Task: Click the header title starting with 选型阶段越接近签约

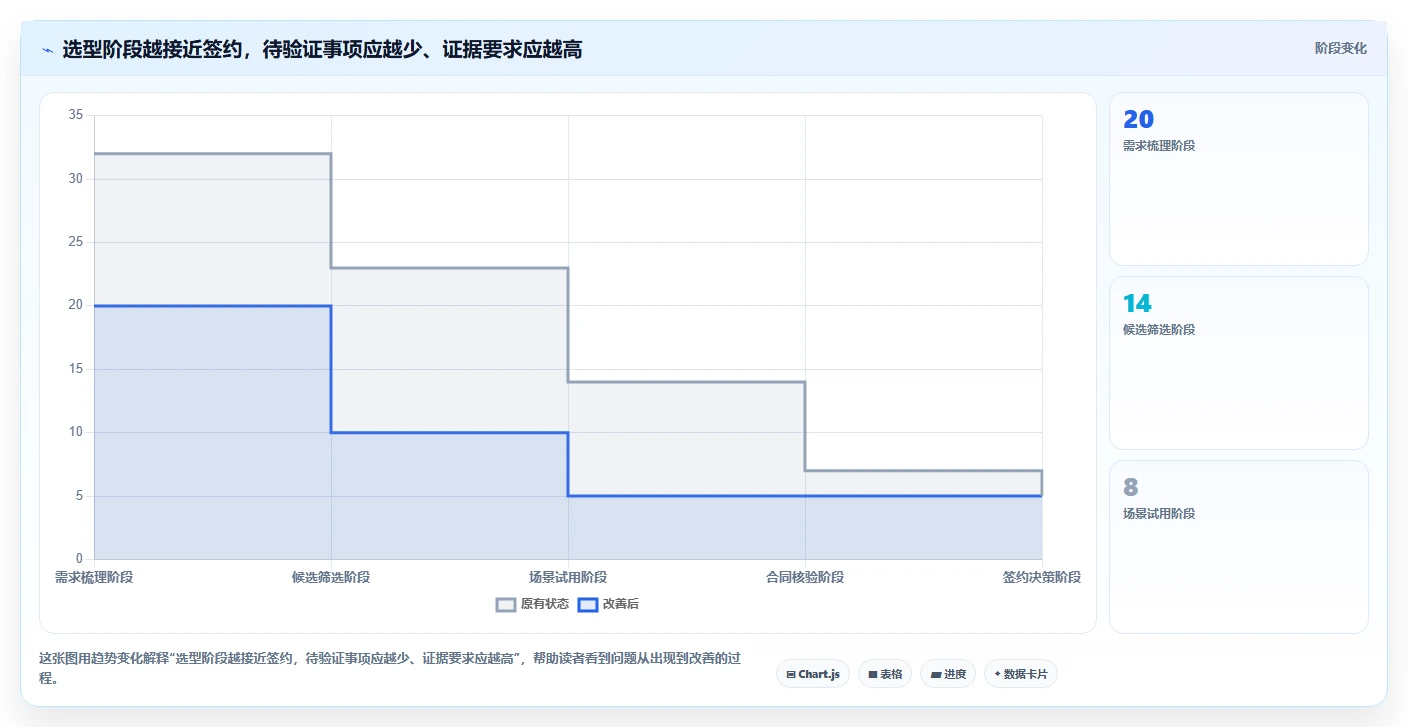Action: 322,49
